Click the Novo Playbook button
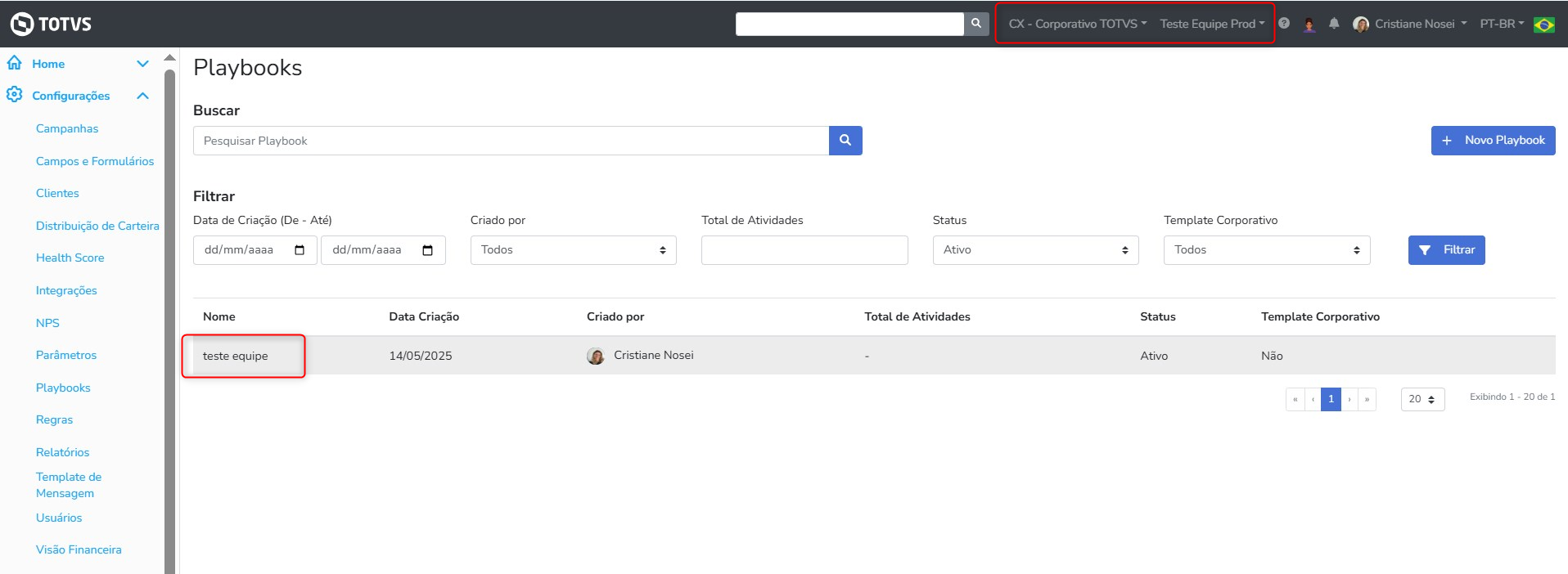 [x=1493, y=141]
